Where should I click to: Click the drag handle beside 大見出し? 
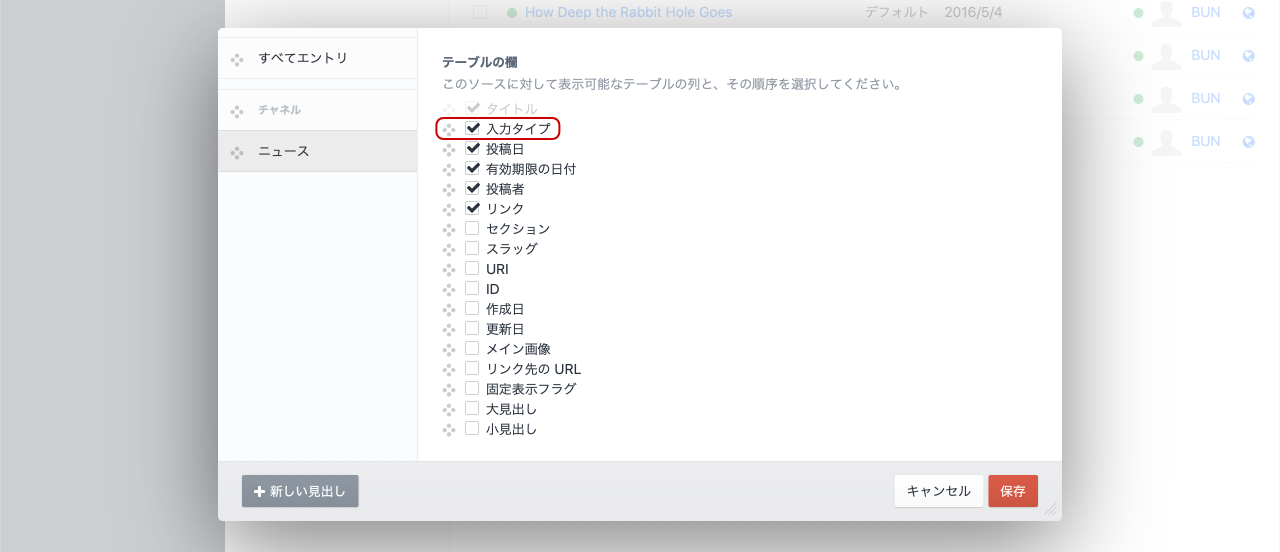tap(449, 410)
